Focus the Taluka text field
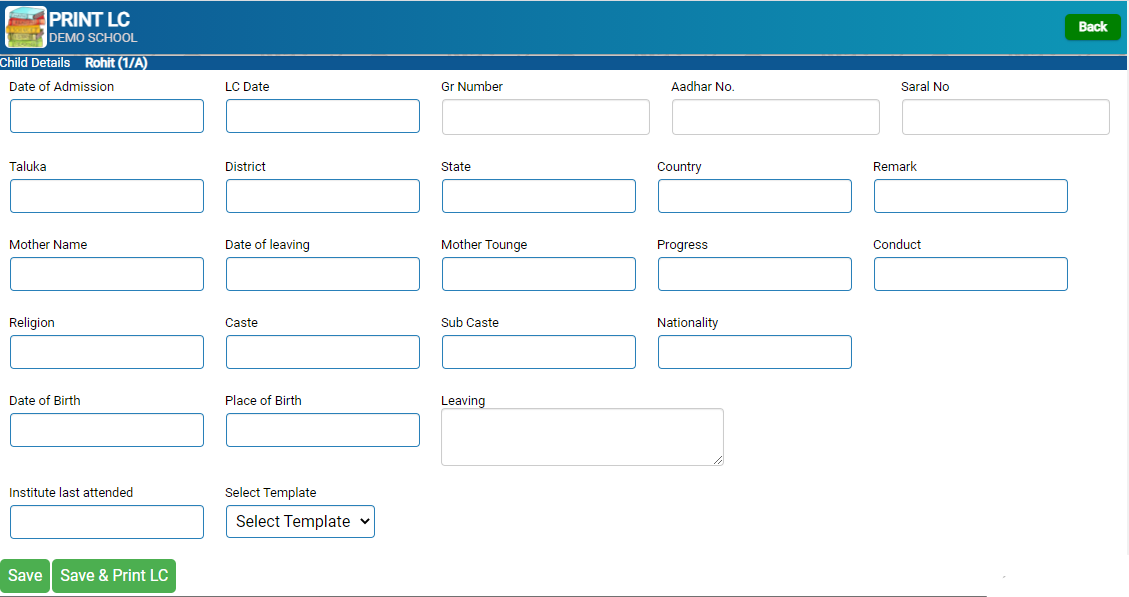The height and width of the screenshot is (597, 1129). point(107,196)
